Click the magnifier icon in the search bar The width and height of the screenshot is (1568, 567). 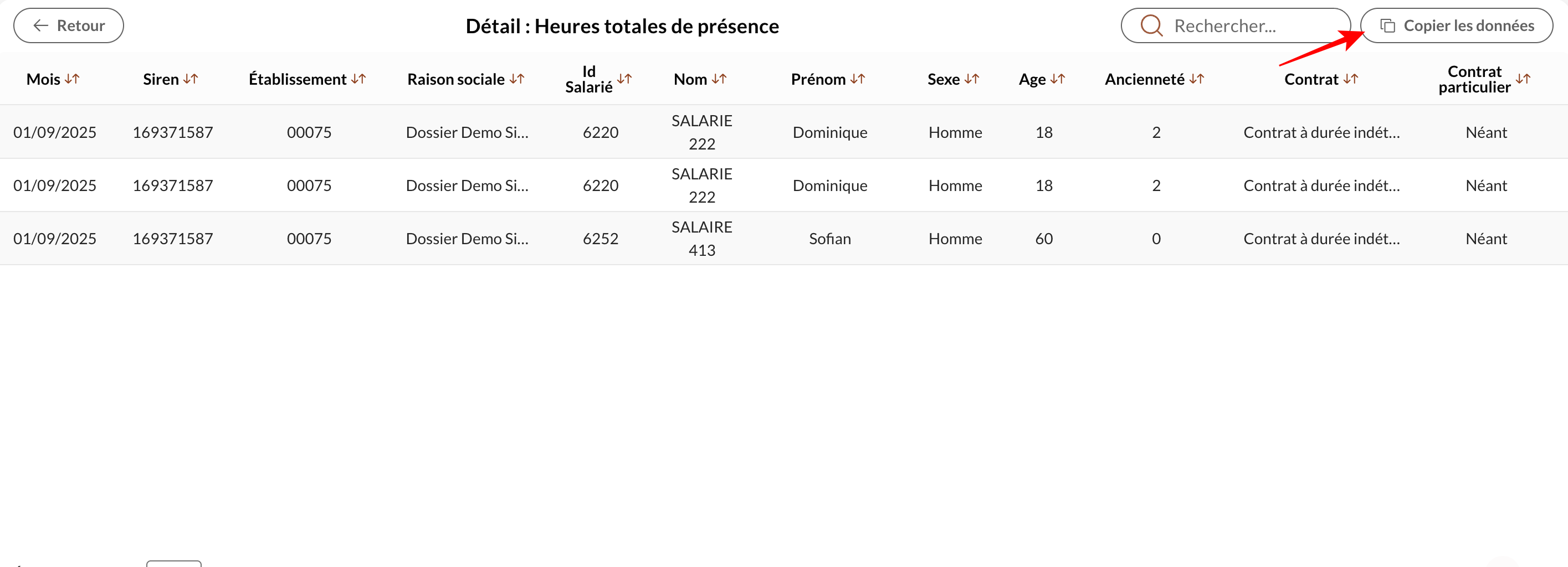(1152, 25)
